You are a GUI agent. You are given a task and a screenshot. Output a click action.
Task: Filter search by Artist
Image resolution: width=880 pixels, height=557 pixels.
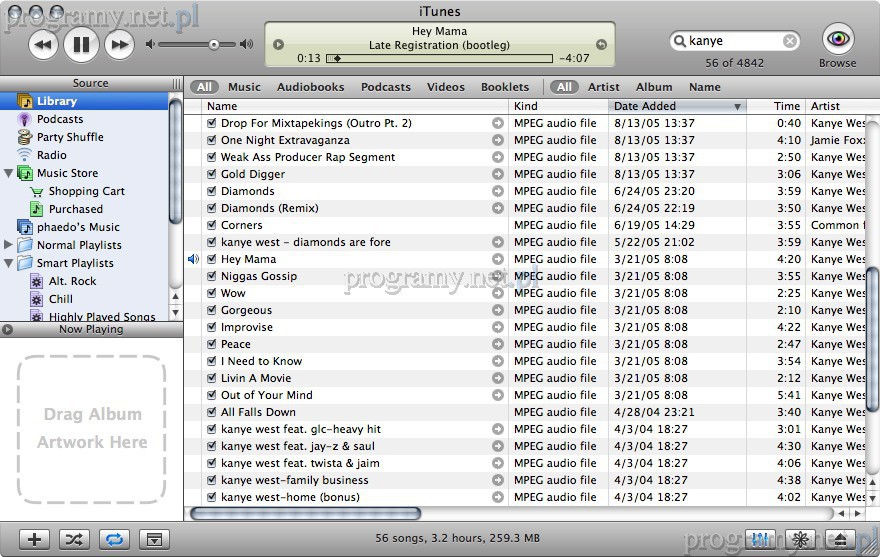coord(603,87)
